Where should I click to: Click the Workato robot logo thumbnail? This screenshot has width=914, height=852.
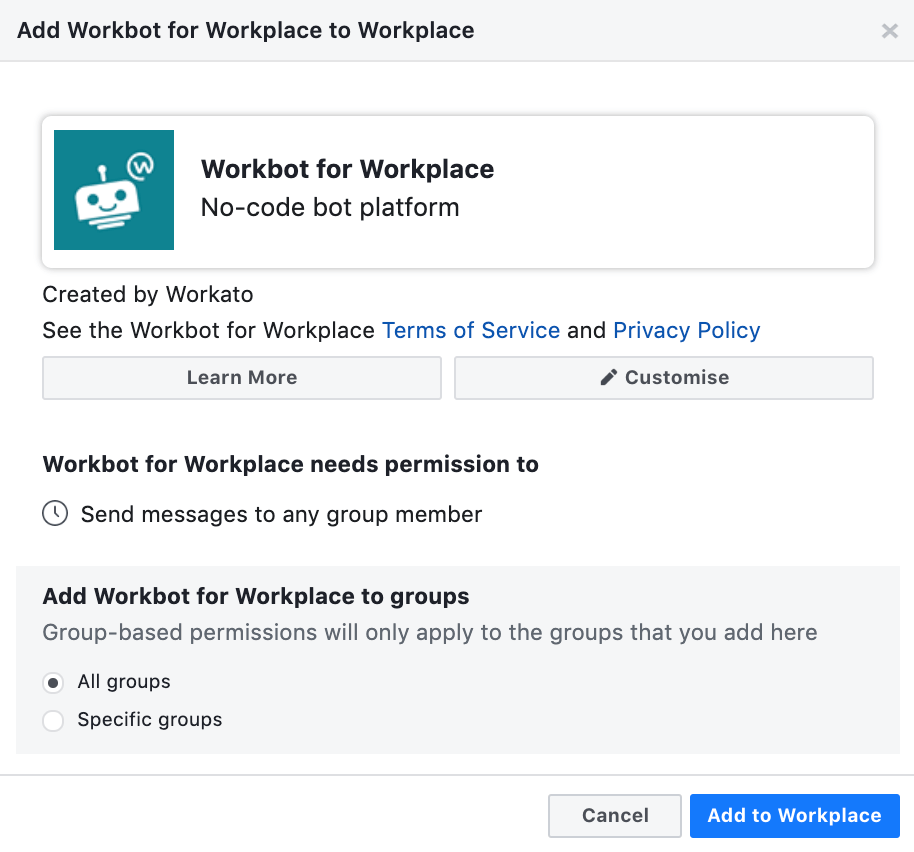(113, 189)
